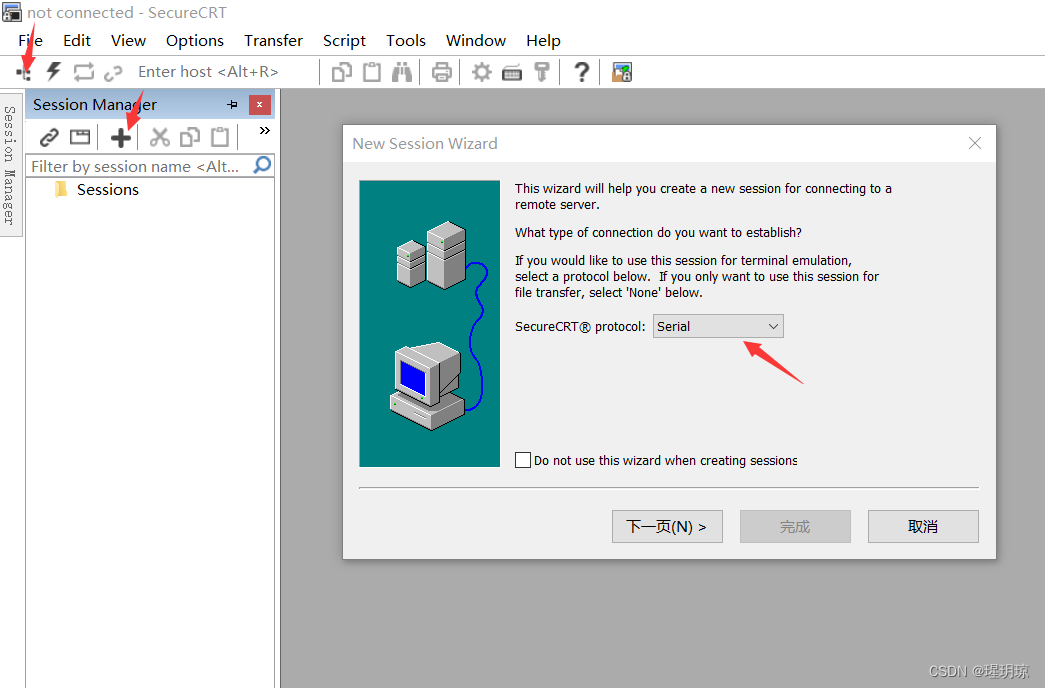
Task: Click the Disconnect chain icon in main toolbar
Action: point(113,72)
